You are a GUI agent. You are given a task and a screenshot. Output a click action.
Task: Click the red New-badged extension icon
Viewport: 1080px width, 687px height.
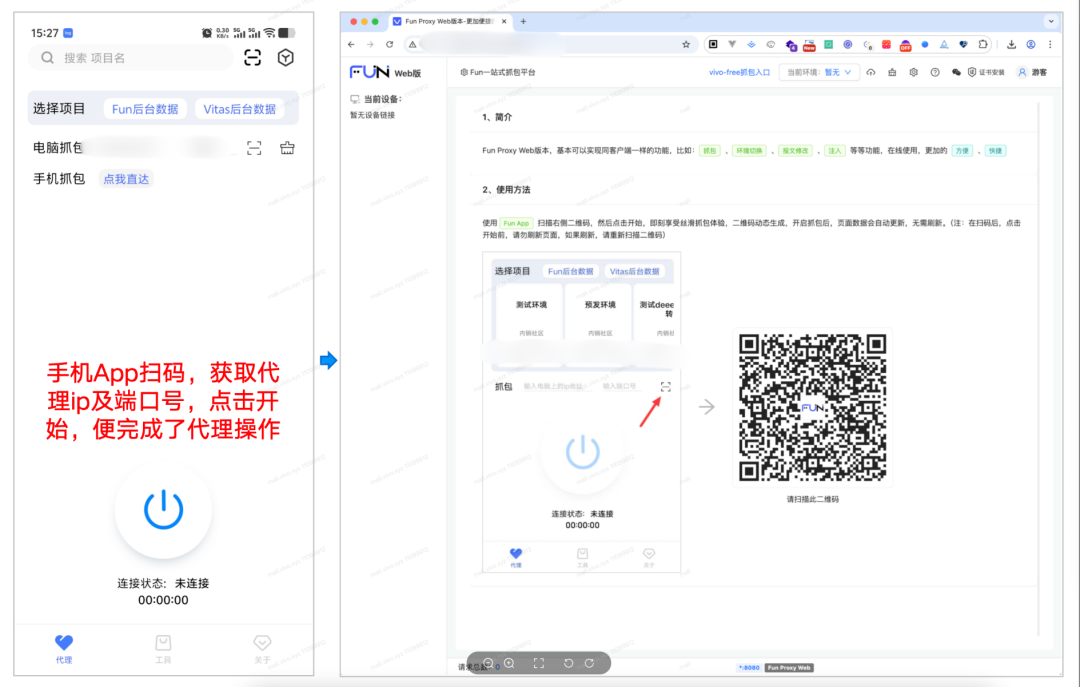(x=809, y=45)
